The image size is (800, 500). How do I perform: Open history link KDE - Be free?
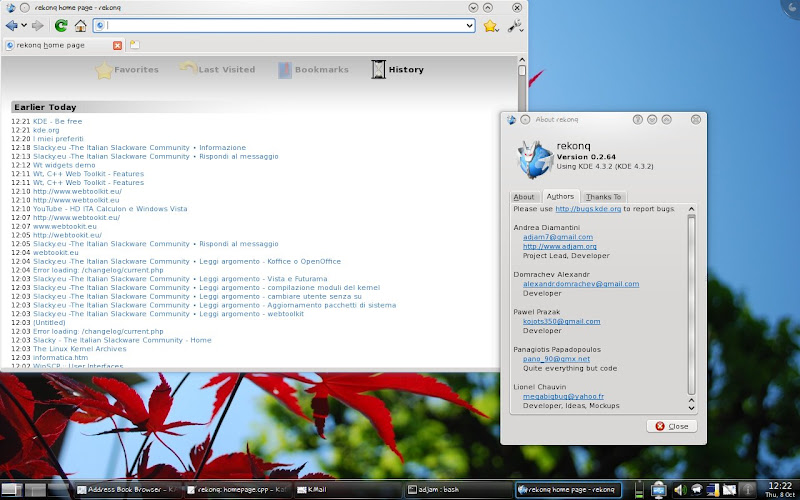[x=58, y=121]
